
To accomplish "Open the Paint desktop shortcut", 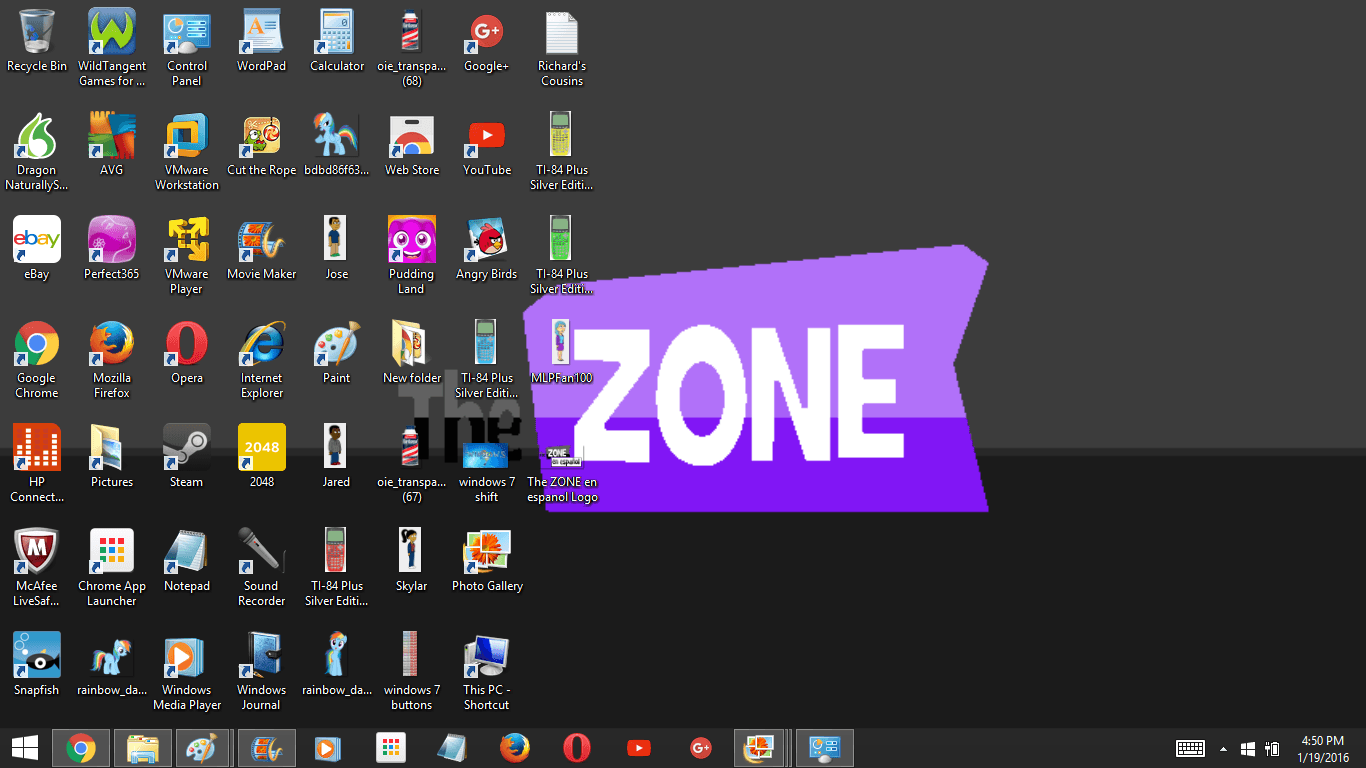I will pos(337,353).
